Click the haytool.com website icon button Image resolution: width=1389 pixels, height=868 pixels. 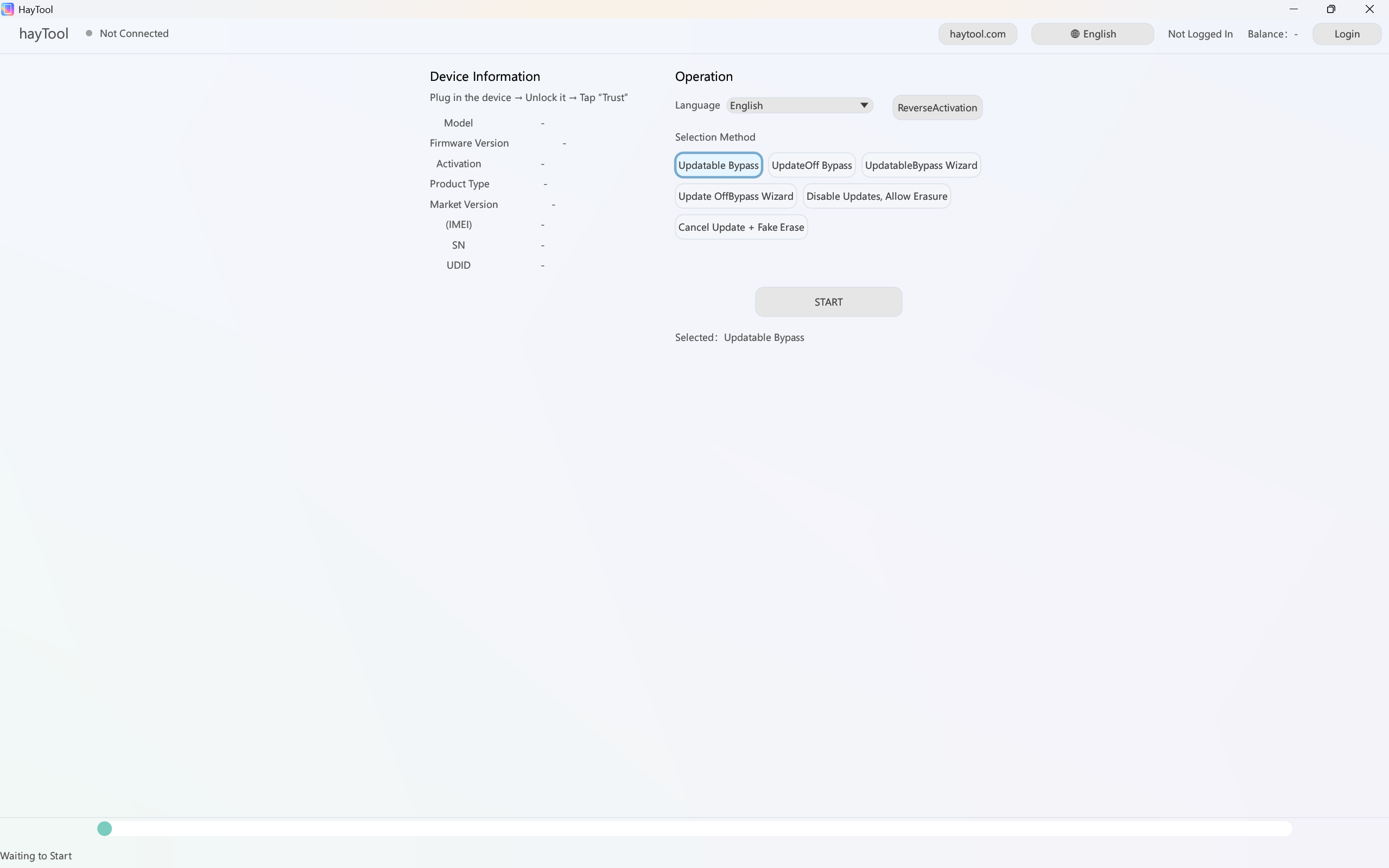click(x=977, y=33)
